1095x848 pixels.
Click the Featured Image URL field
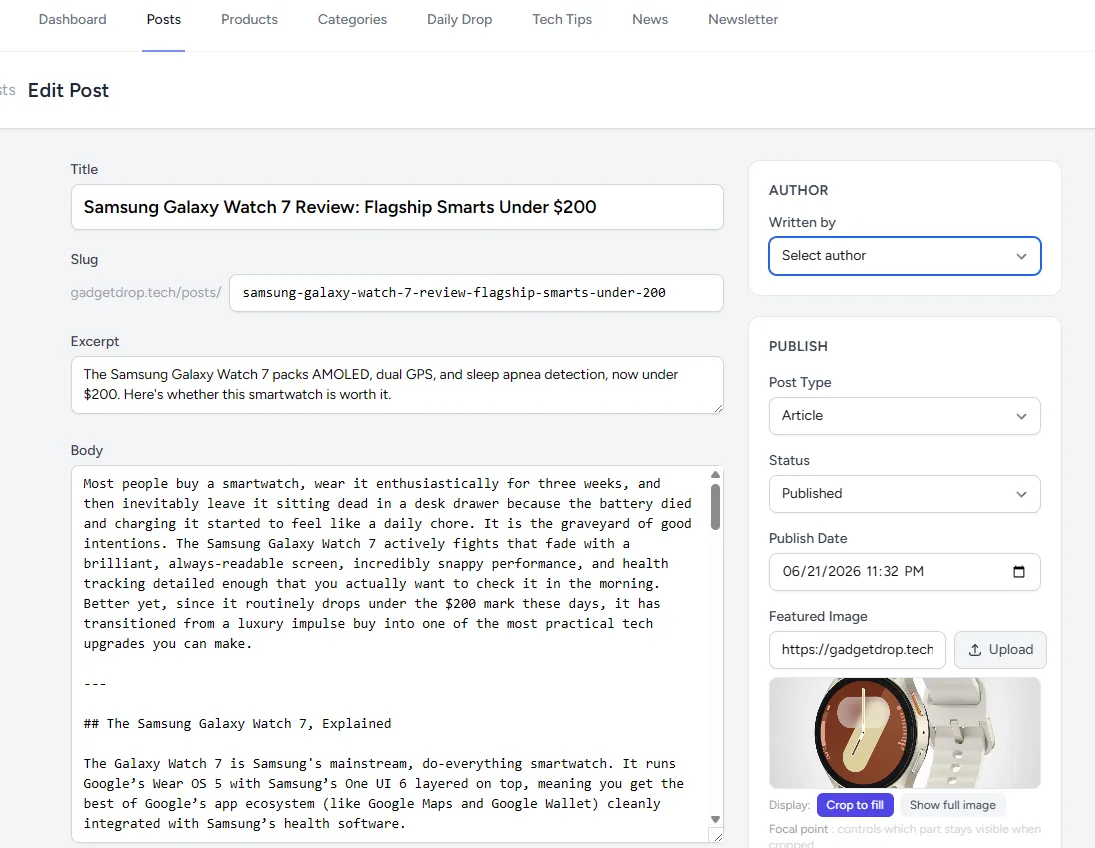click(857, 650)
